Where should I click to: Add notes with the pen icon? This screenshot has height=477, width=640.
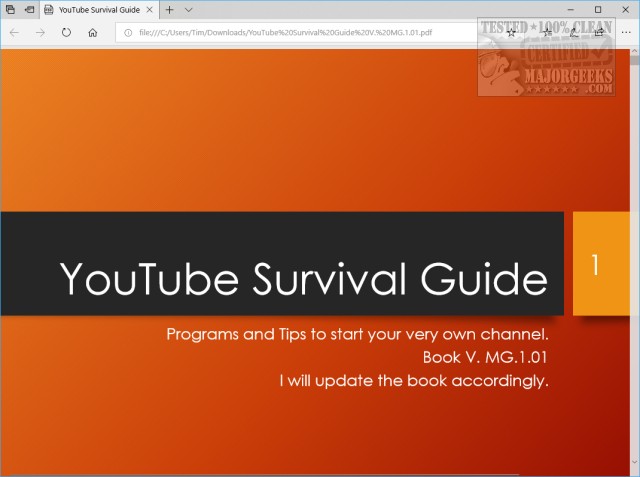pyautogui.click(x=574, y=33)
